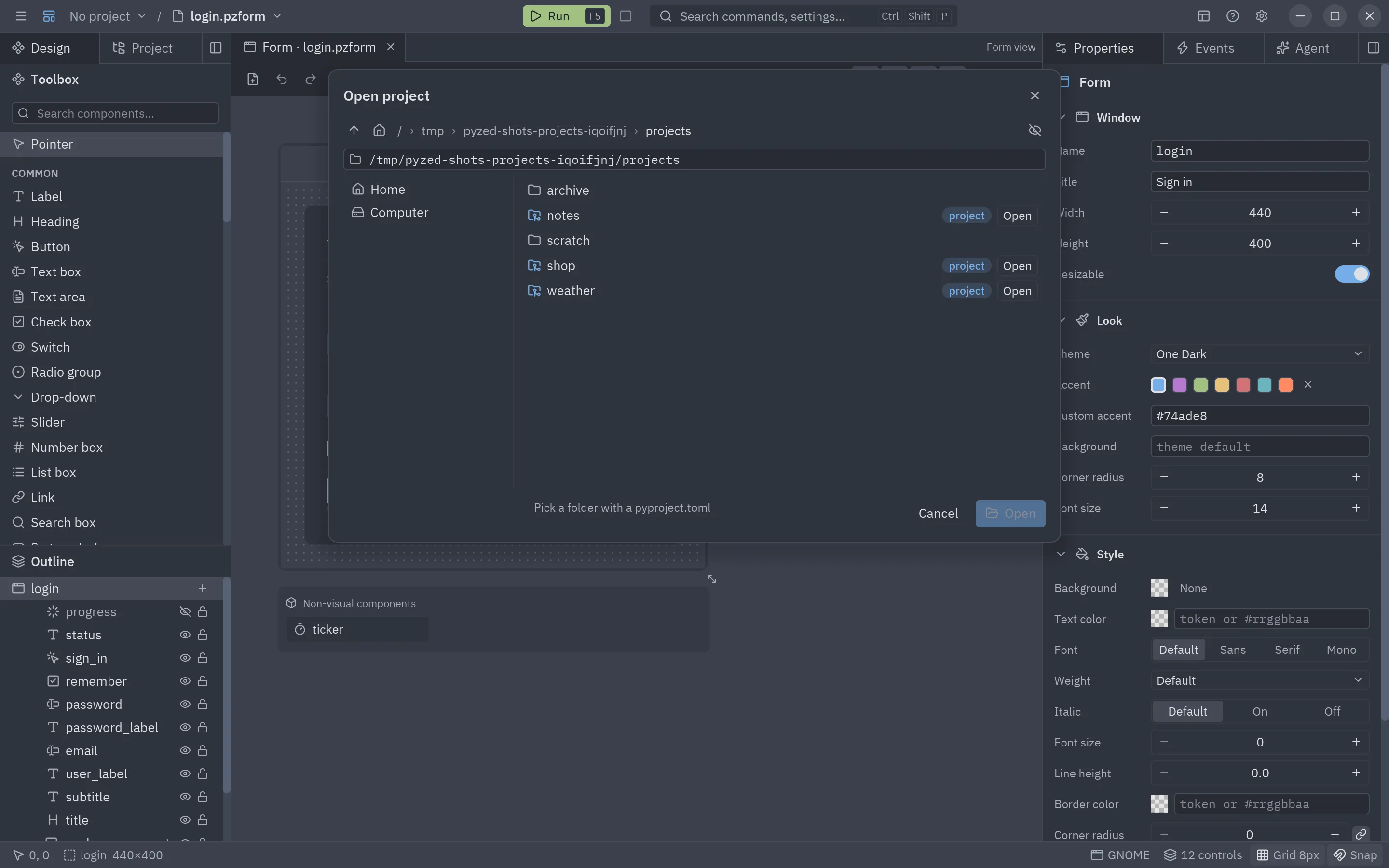The image size is (1389, 868).
Task: Open the Theme dropdown showing One Dark
Action: 1259,353
